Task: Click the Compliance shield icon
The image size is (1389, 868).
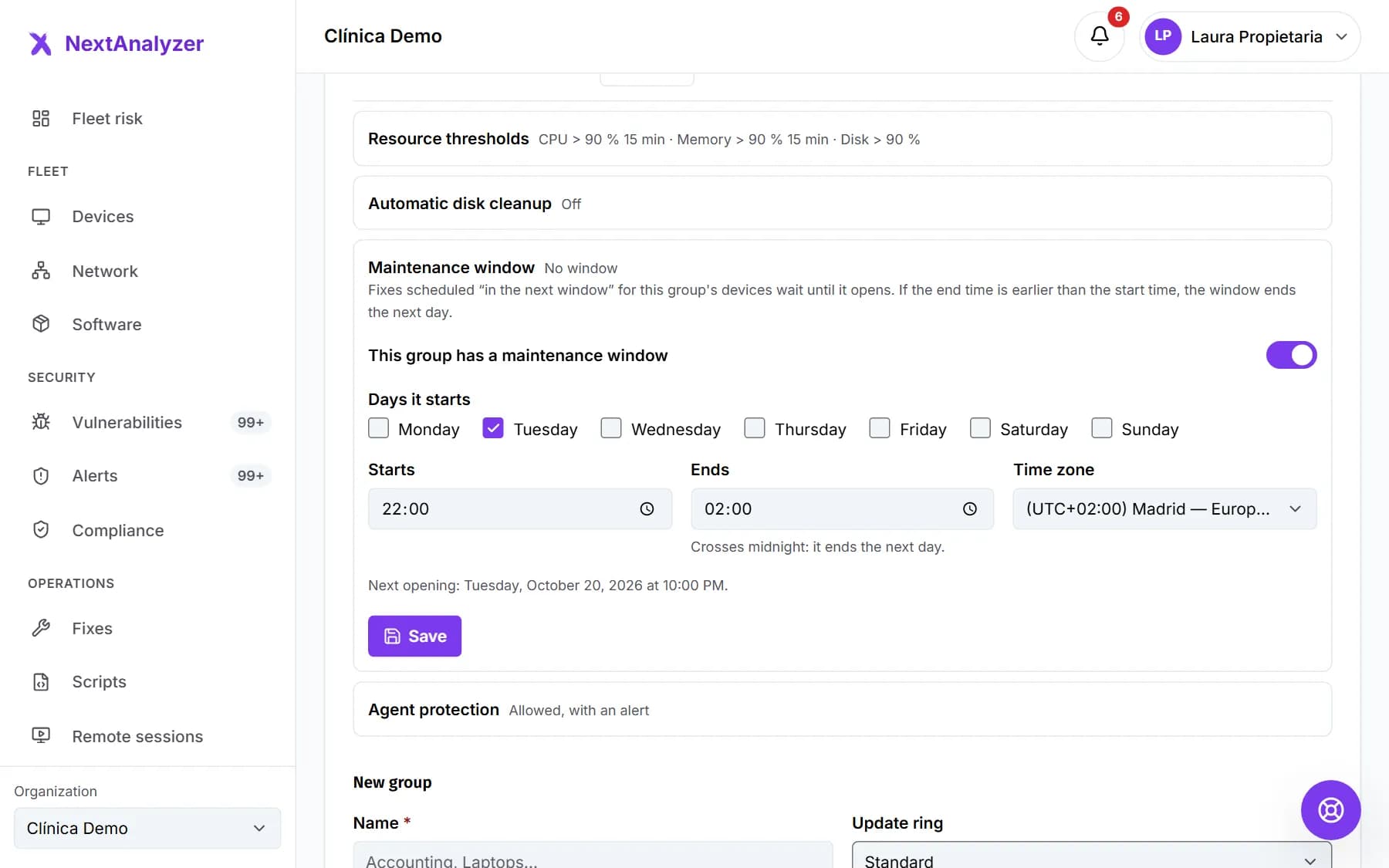Action: coord(41,530)
